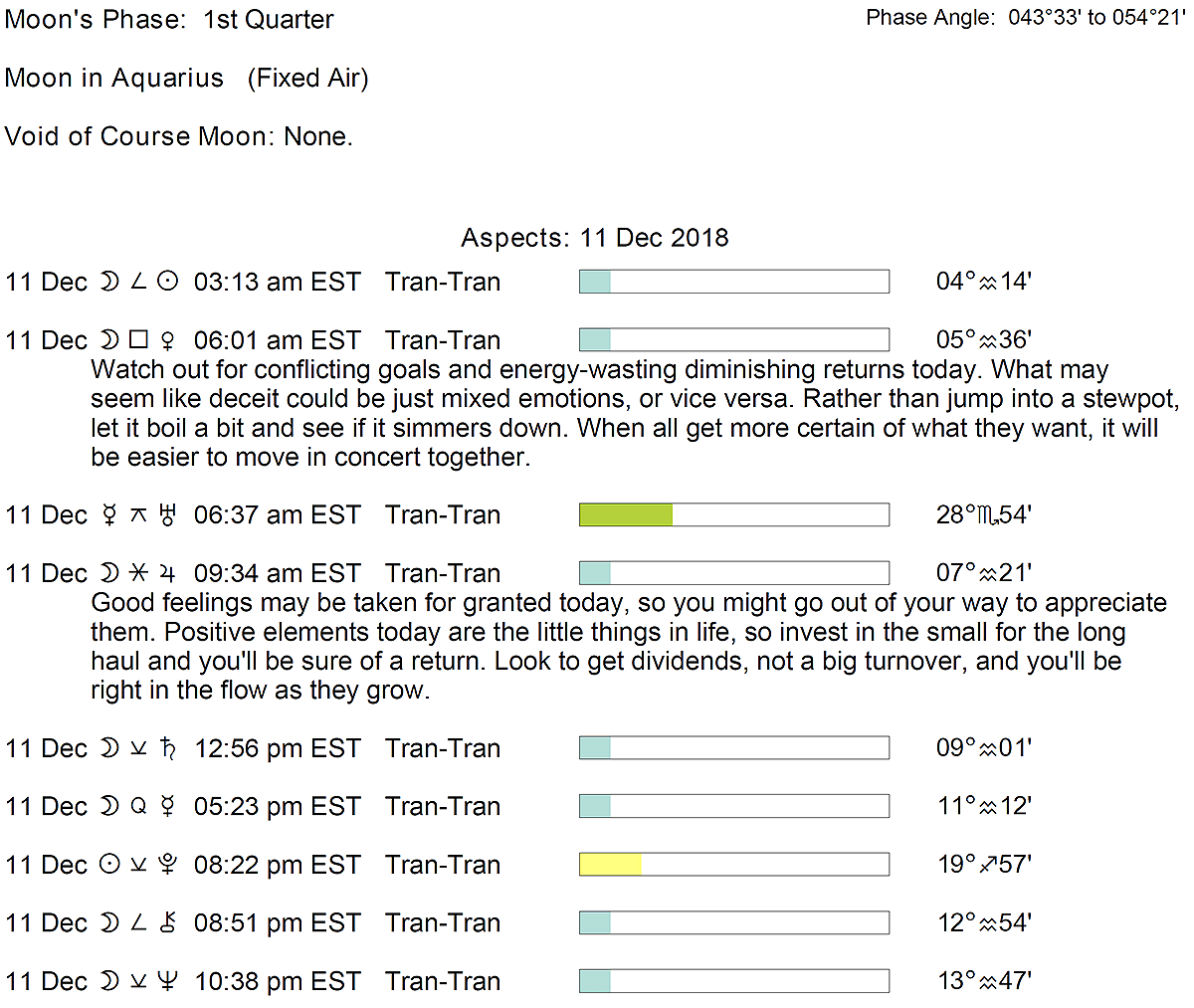1194x1008 pixels.
Task: Click the yellow progress bar at 08:22 pm
Action: [x=611, y=865]
